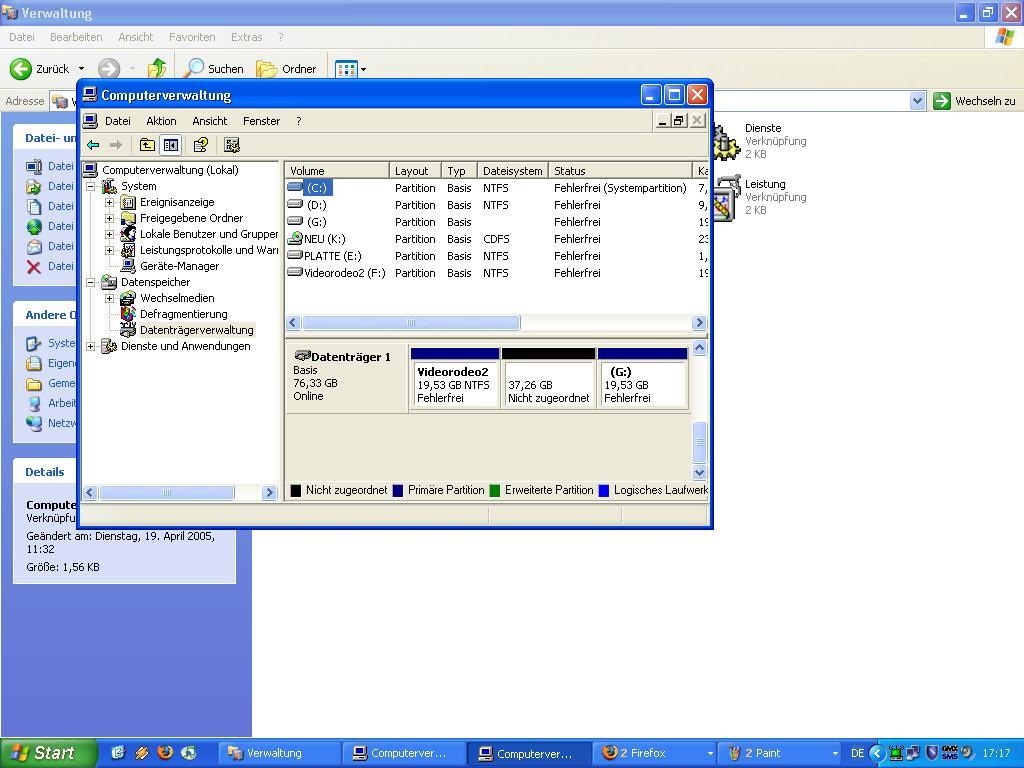Select the Videorodeo2 (F:) volume row

tap(496, 273)
